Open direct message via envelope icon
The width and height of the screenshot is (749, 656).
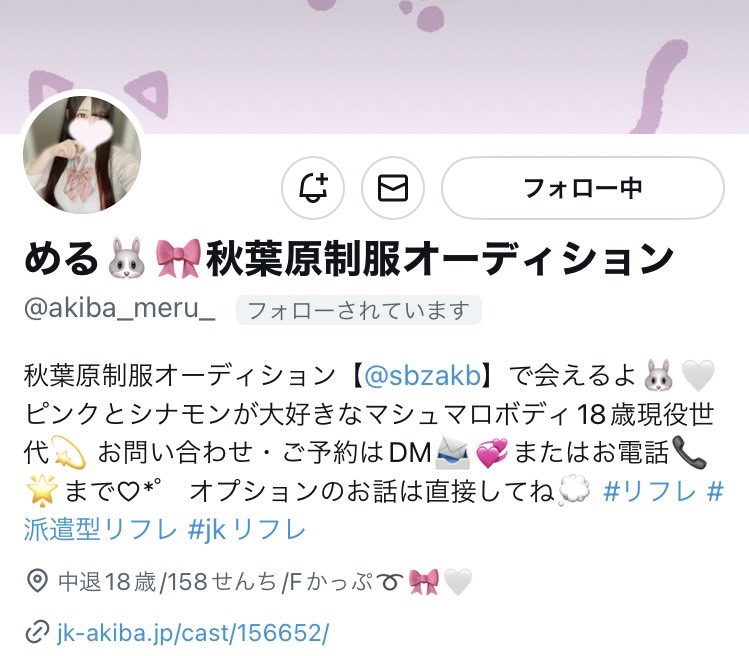pyautogui.click(x=393, y=188)
